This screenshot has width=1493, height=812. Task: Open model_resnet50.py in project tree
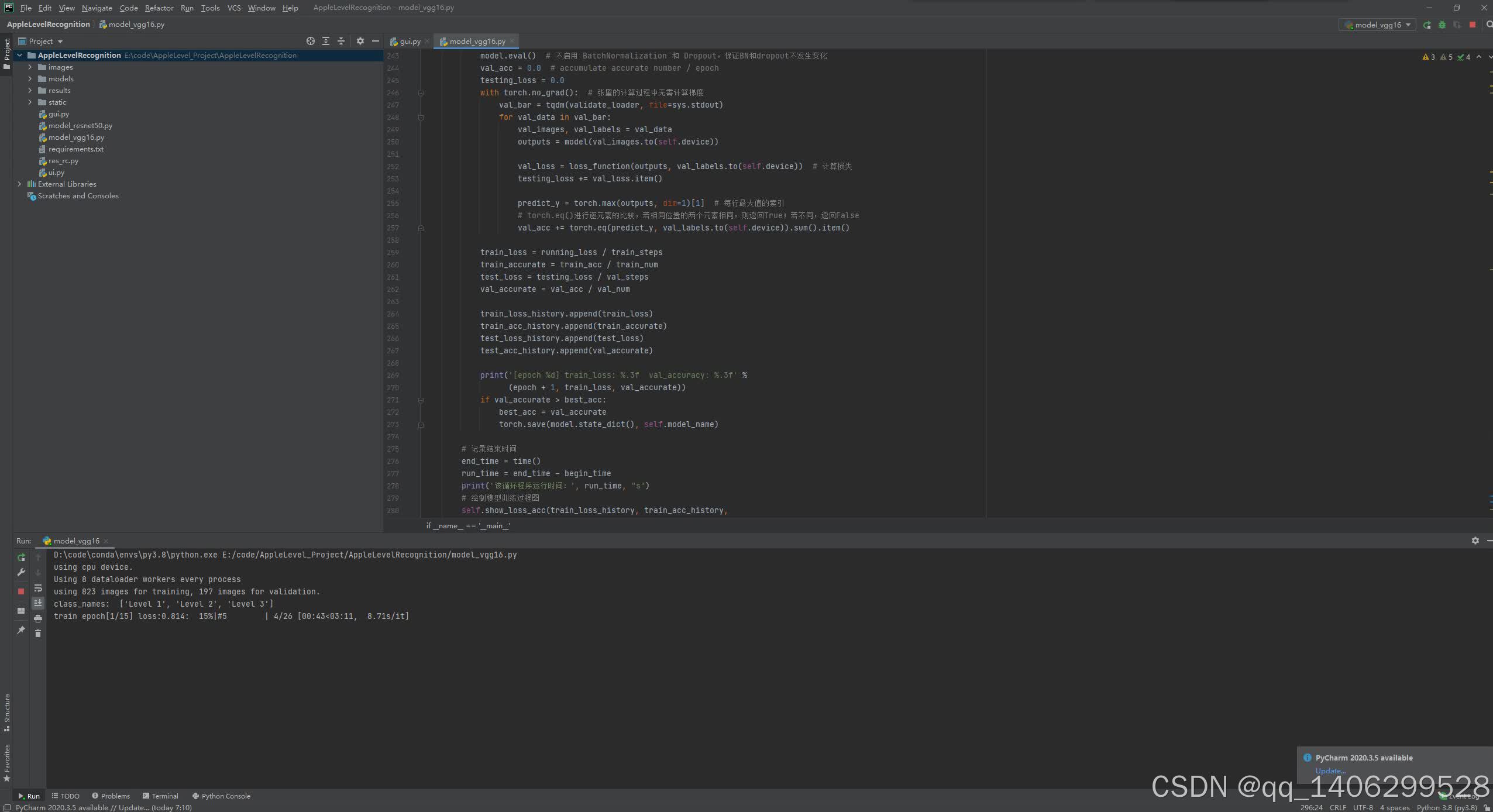tap(80, 126)
